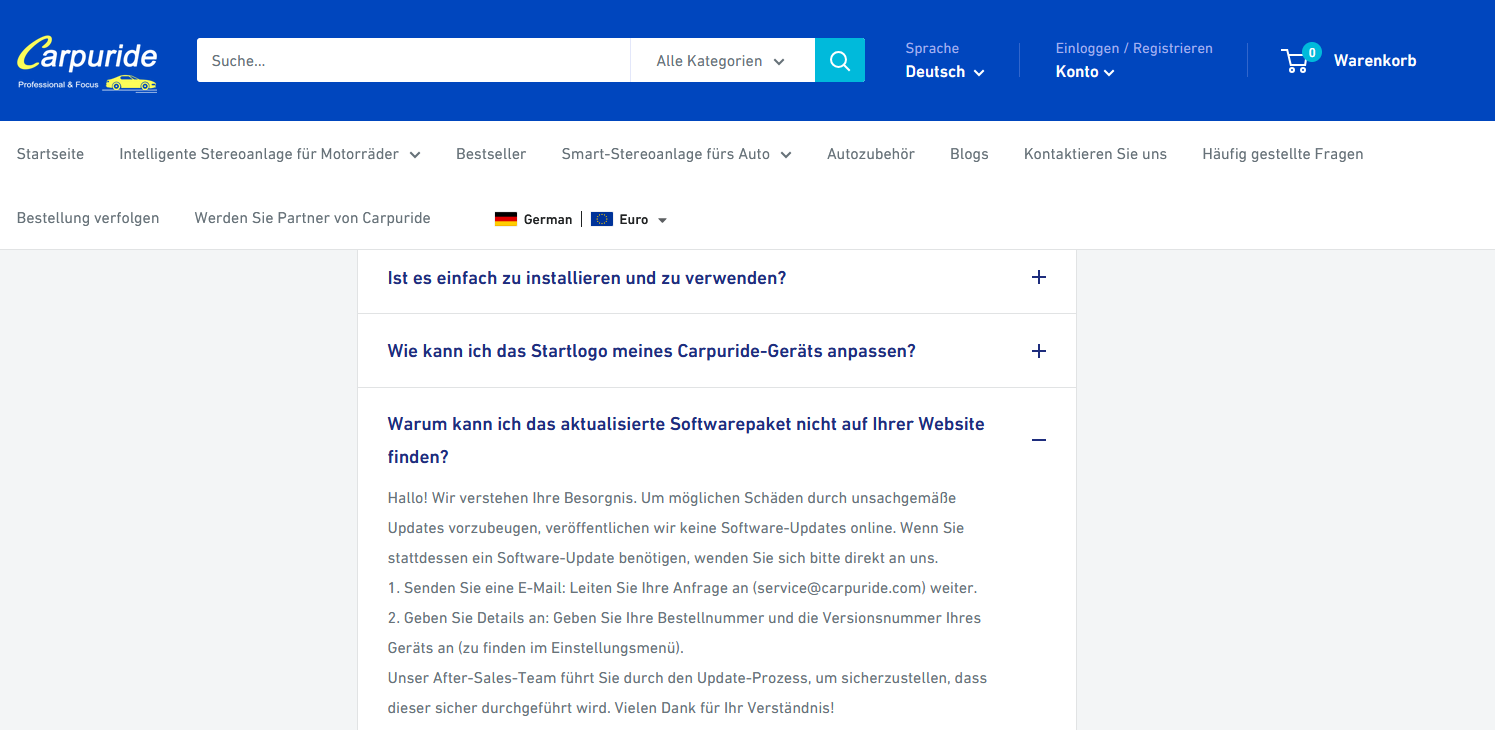1495x730 pixels.
Task: Open the shopping cart icon
Action: pos(1295,62)
